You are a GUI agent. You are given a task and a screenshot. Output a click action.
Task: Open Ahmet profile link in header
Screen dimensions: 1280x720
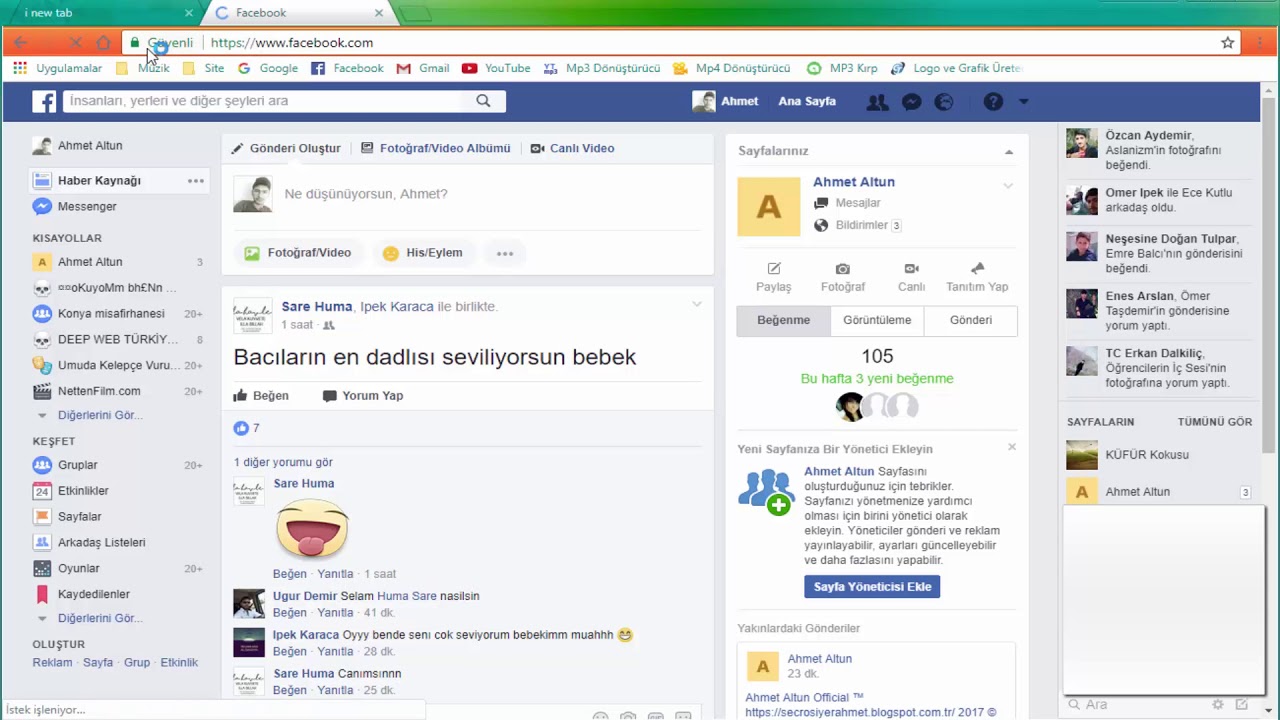[725, 101]
